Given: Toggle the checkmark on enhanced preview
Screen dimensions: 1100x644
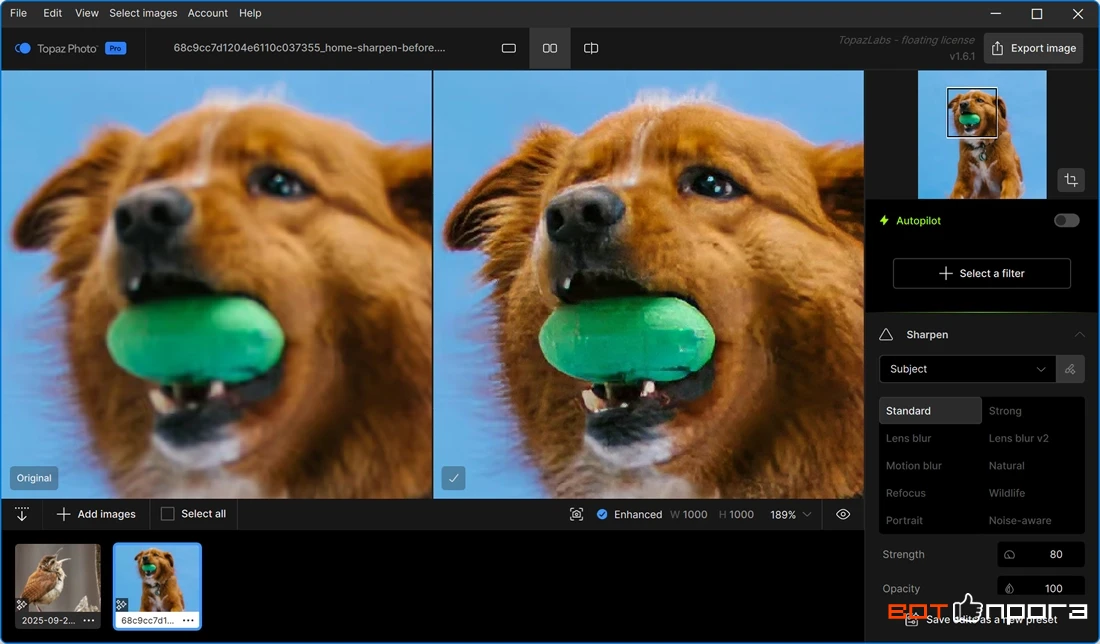Looking at the screenshot, I should (x=453, y=478).
